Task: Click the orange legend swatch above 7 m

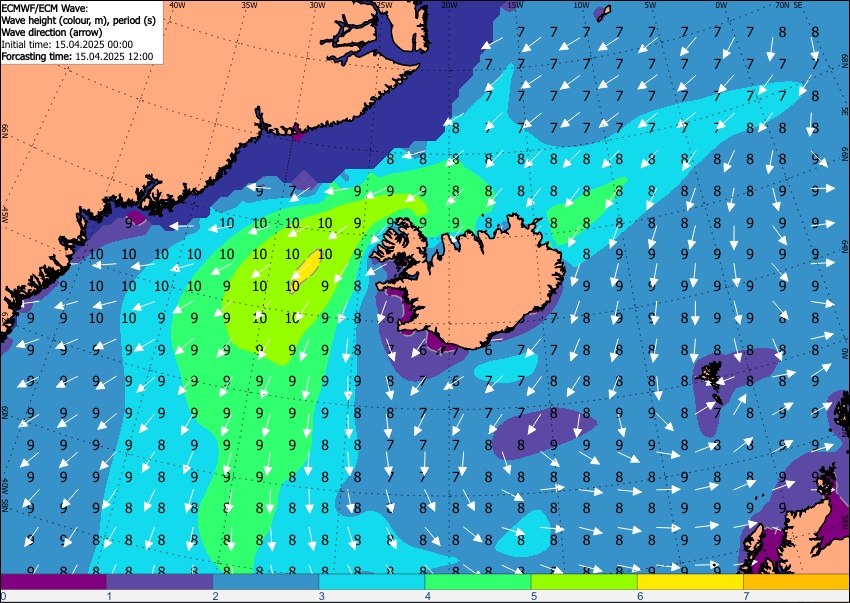Action: pos(796,582)
